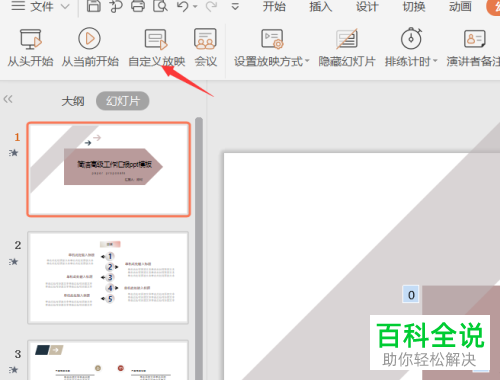Expand the quick access toolbar customize arrow
The image size is (500, 380).
pos(235,6)
